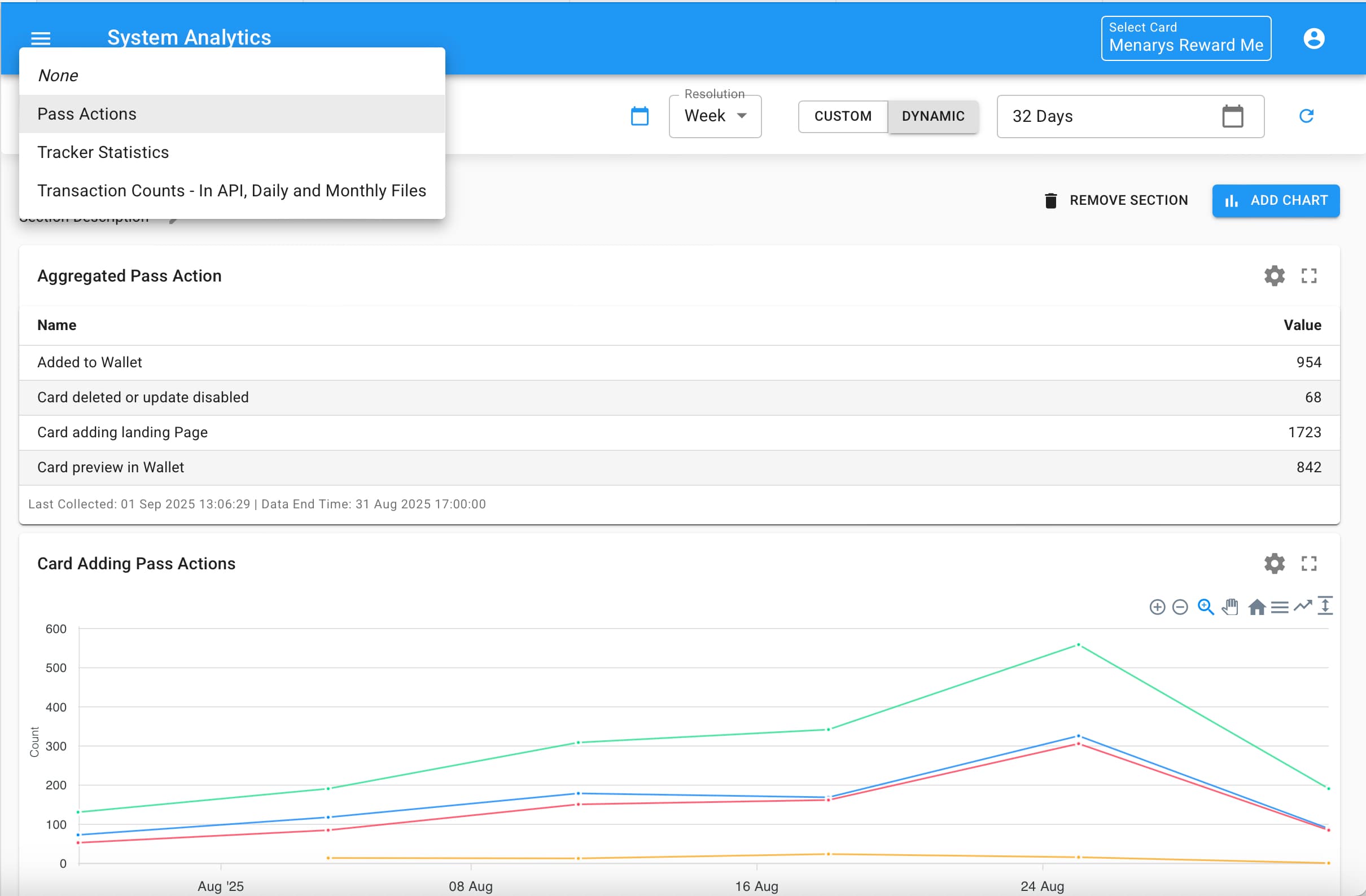Click the zoom in icon above the chart
1366x896 pixels.
1157,607
